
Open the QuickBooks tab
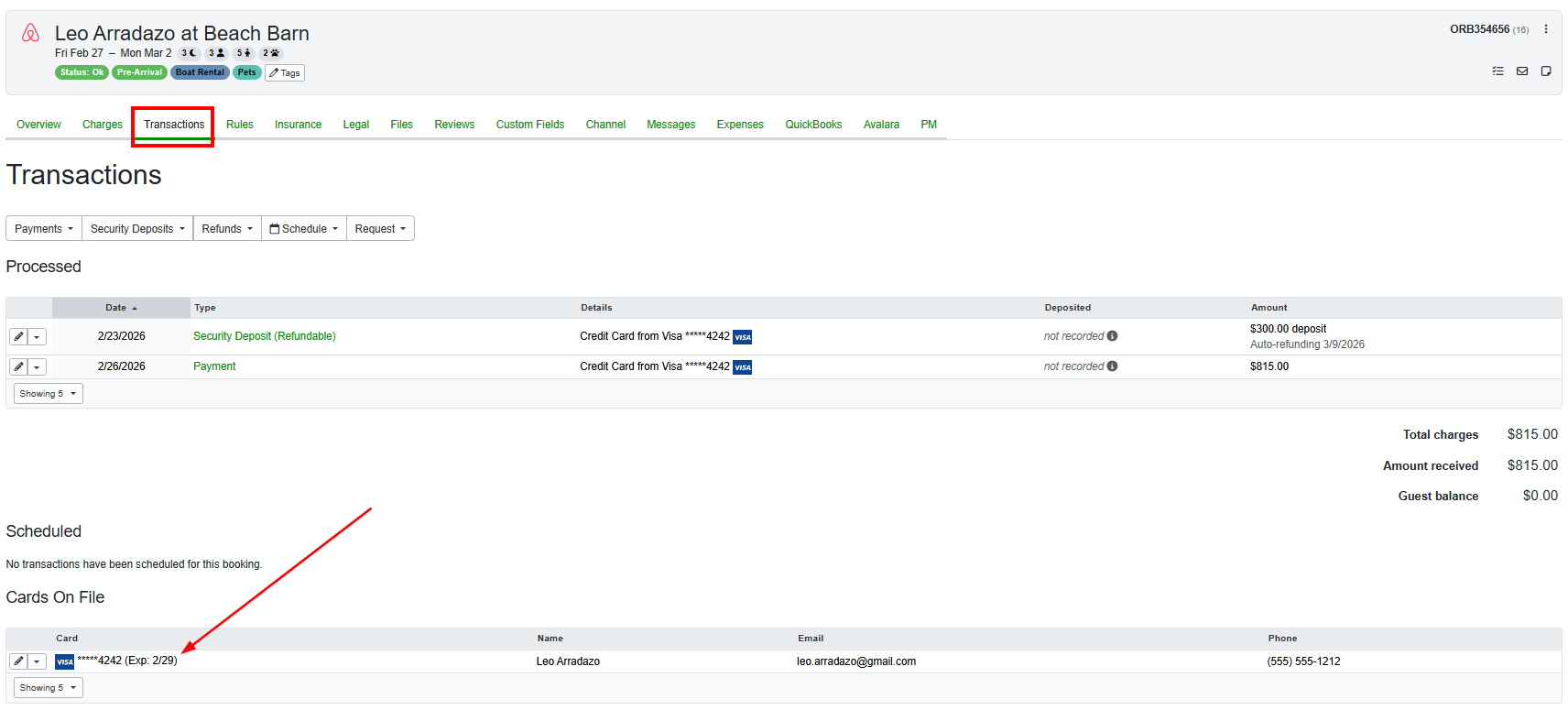[x=812, y=125]
